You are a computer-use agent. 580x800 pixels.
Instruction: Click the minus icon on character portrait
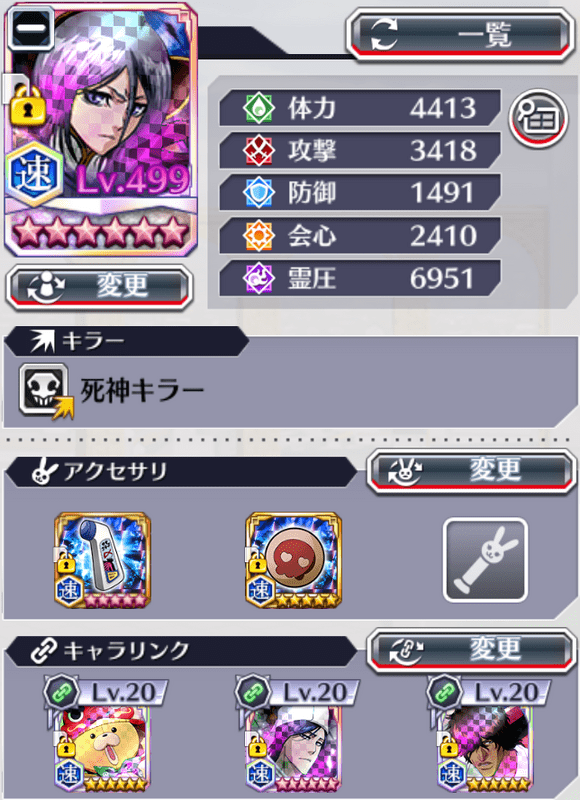[x=31, y=28]
